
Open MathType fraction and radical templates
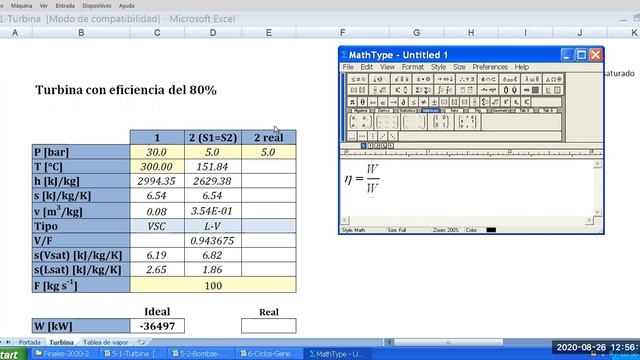click(379, 90)
